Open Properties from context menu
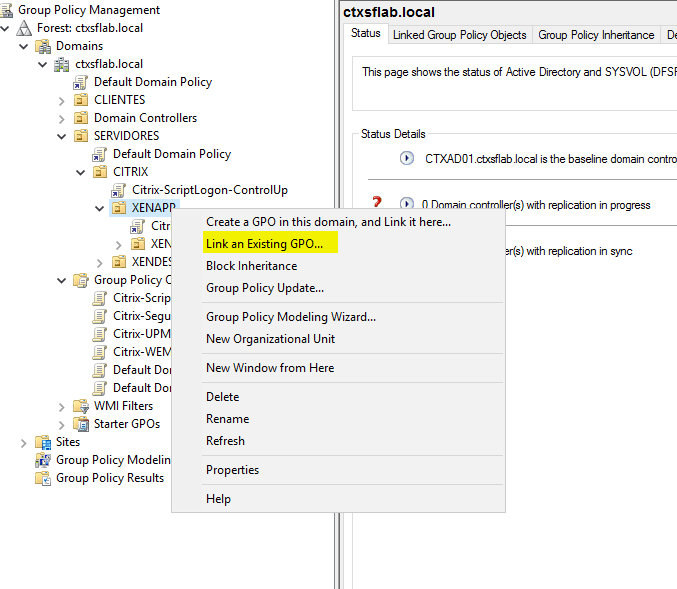The height and width of the screenshot is (589, 677). [x=338, y=470]
